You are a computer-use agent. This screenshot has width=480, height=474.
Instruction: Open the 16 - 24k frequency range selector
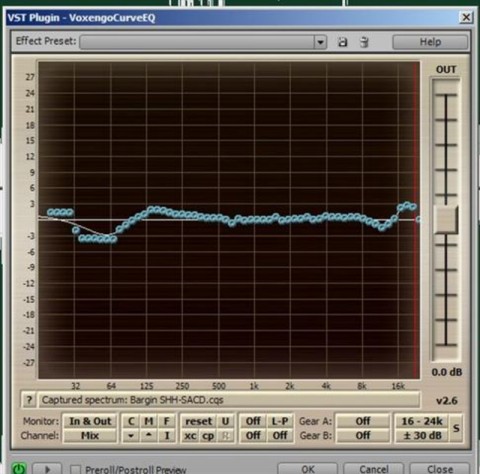(x=422, y=421)
